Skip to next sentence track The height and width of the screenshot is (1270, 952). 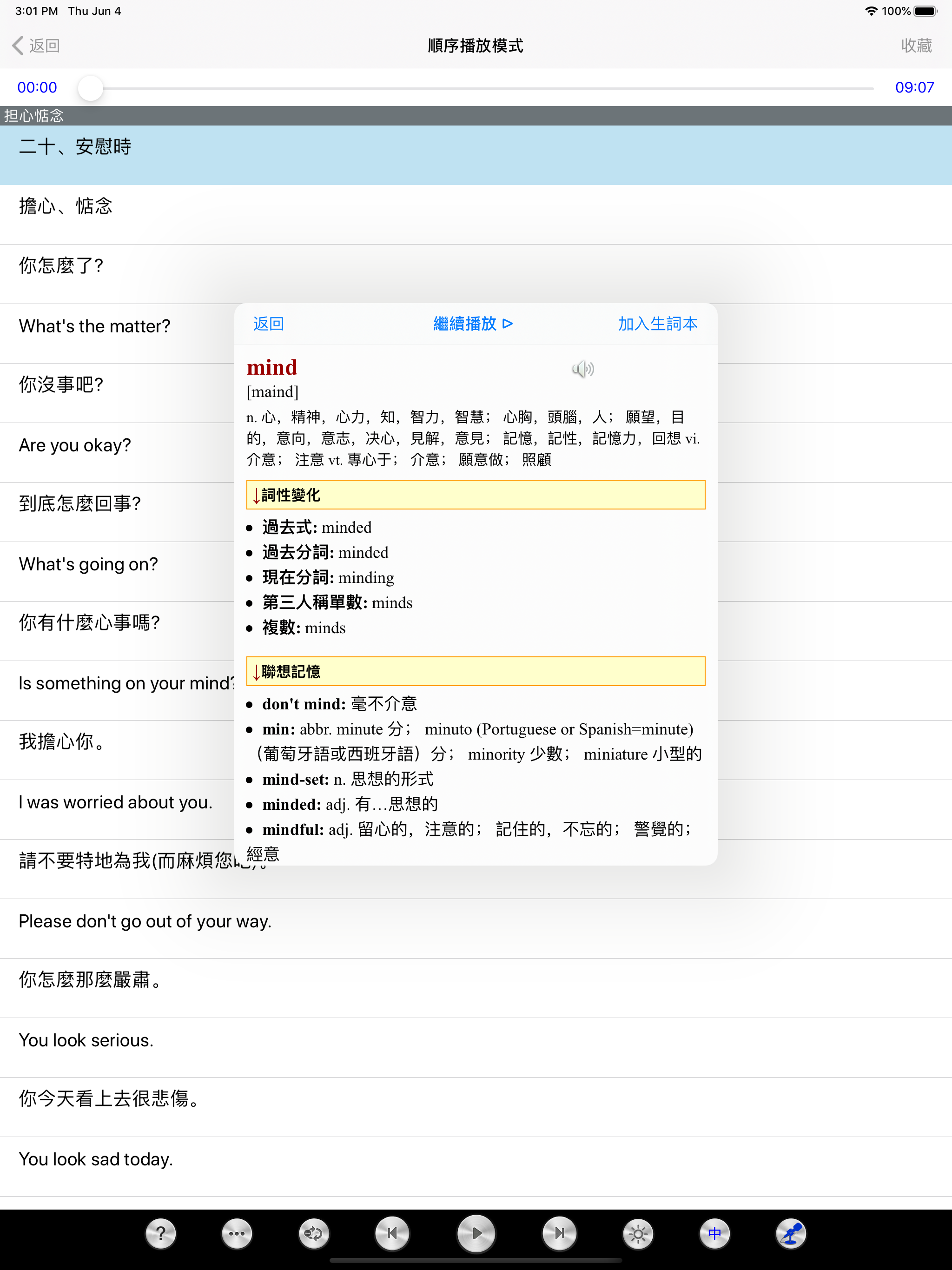coord(559,1233)
